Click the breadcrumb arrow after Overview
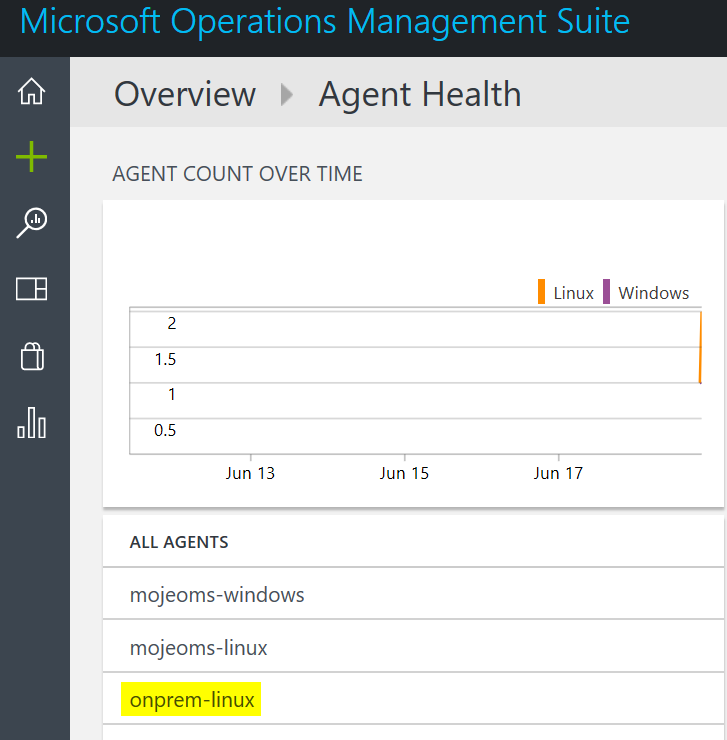 pyautogui.click(x=287, y=94)
